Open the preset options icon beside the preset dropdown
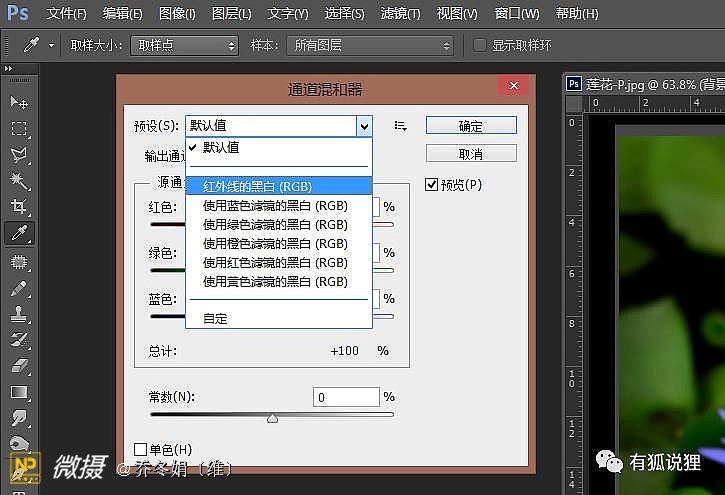This screenshot has height=495, width=725. (x=400, y=126)
